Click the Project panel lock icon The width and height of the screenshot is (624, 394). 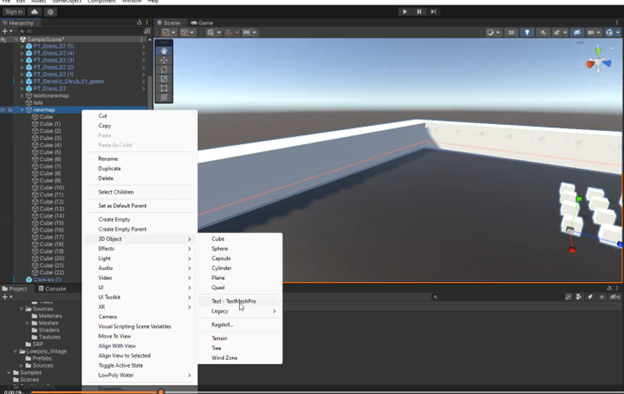tap(609, 288)
